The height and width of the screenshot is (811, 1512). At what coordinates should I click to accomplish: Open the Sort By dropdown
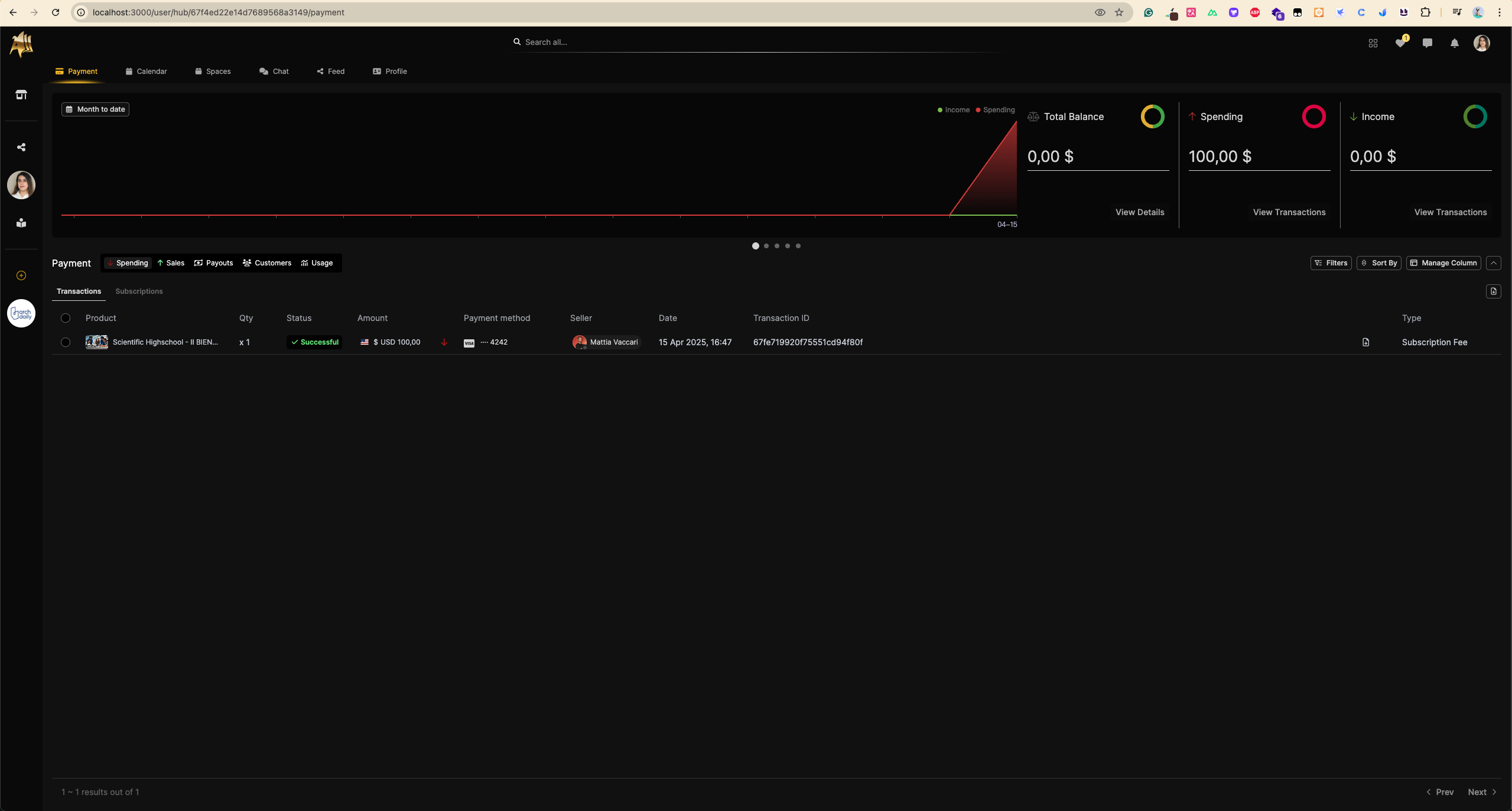pyautogui.click(x=1378, y=263)
